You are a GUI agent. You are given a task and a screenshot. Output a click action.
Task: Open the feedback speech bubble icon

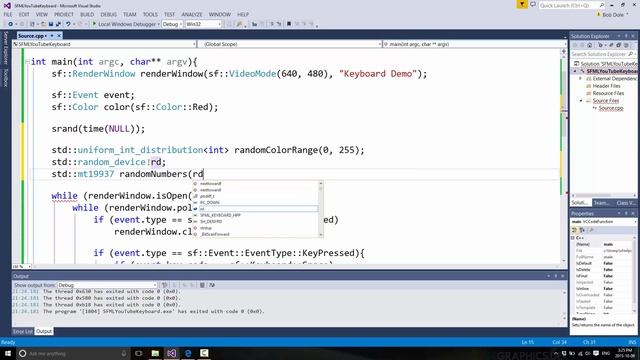533,4
